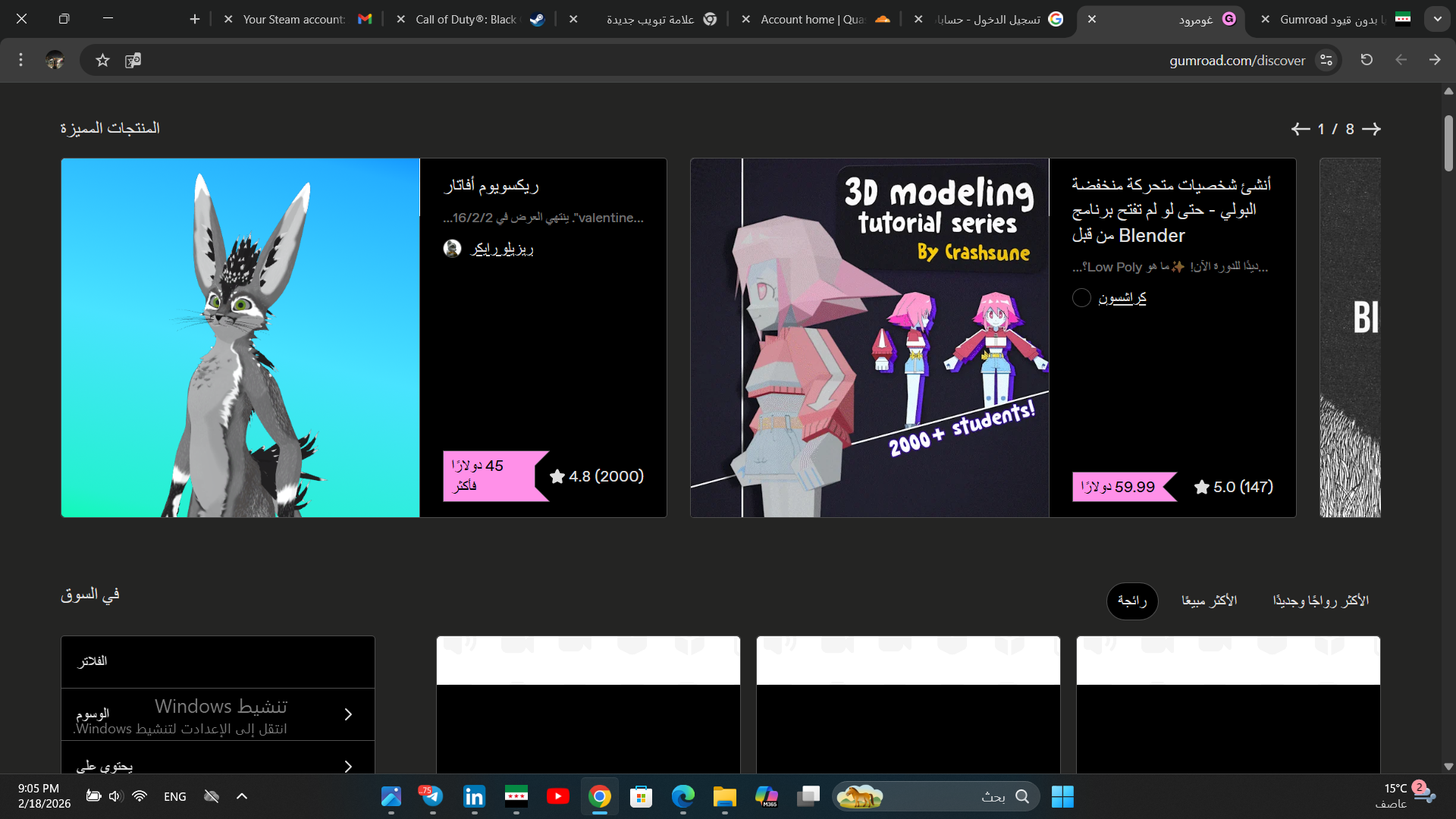Open the Chrome profile avatar

(55, 60)
